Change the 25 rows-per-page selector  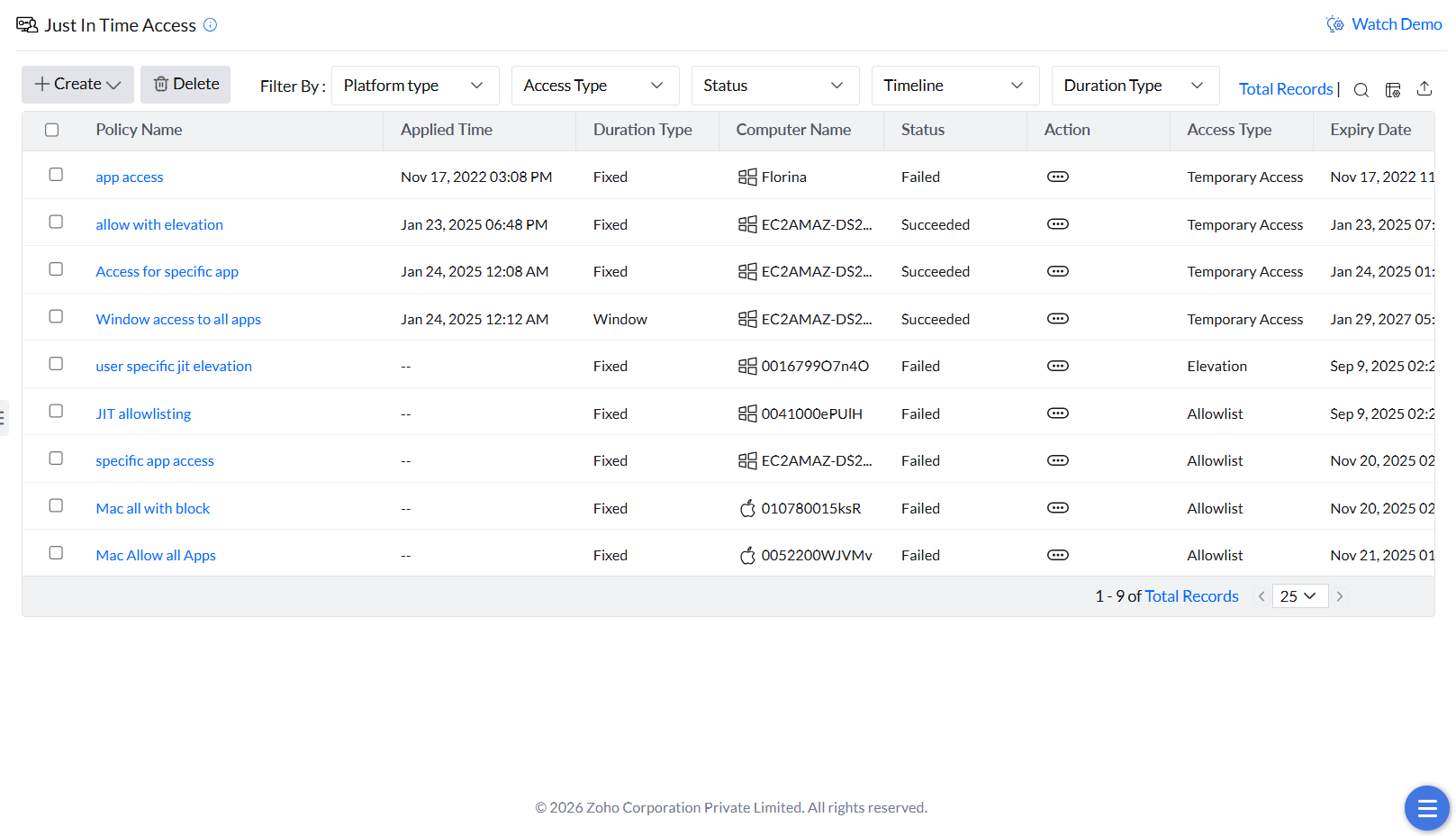point(1299,596)
